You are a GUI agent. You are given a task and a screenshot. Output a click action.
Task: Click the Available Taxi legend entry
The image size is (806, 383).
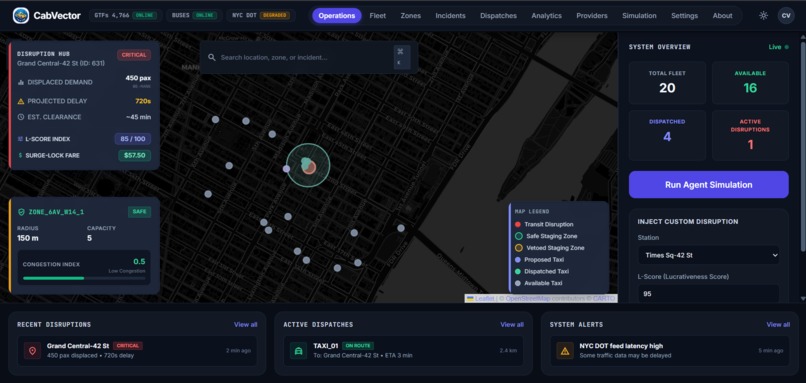coord(538,283)
